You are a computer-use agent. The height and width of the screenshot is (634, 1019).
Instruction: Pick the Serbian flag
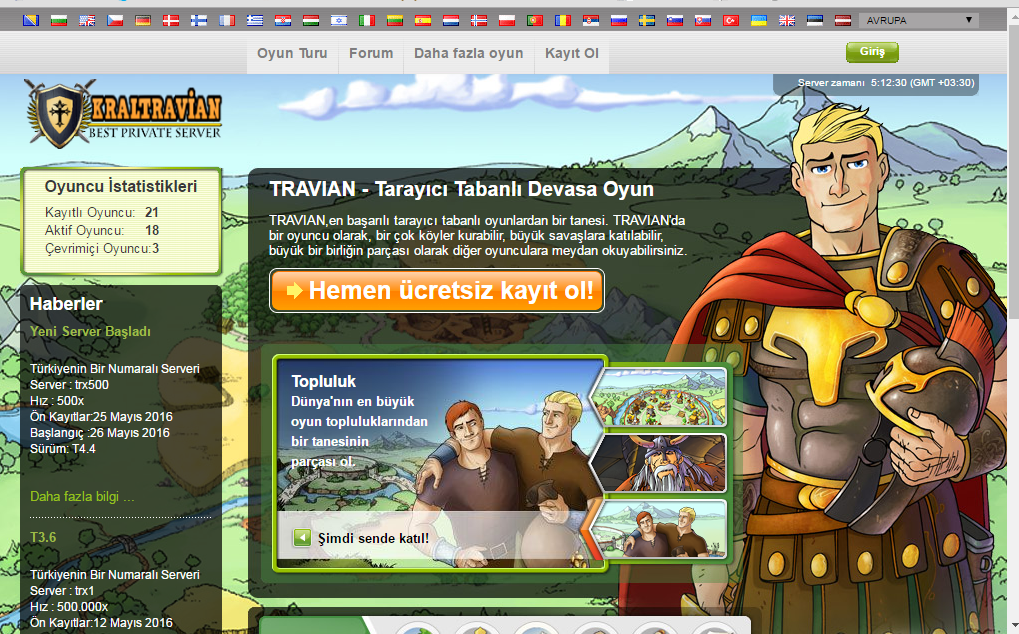tap(591, 21)
